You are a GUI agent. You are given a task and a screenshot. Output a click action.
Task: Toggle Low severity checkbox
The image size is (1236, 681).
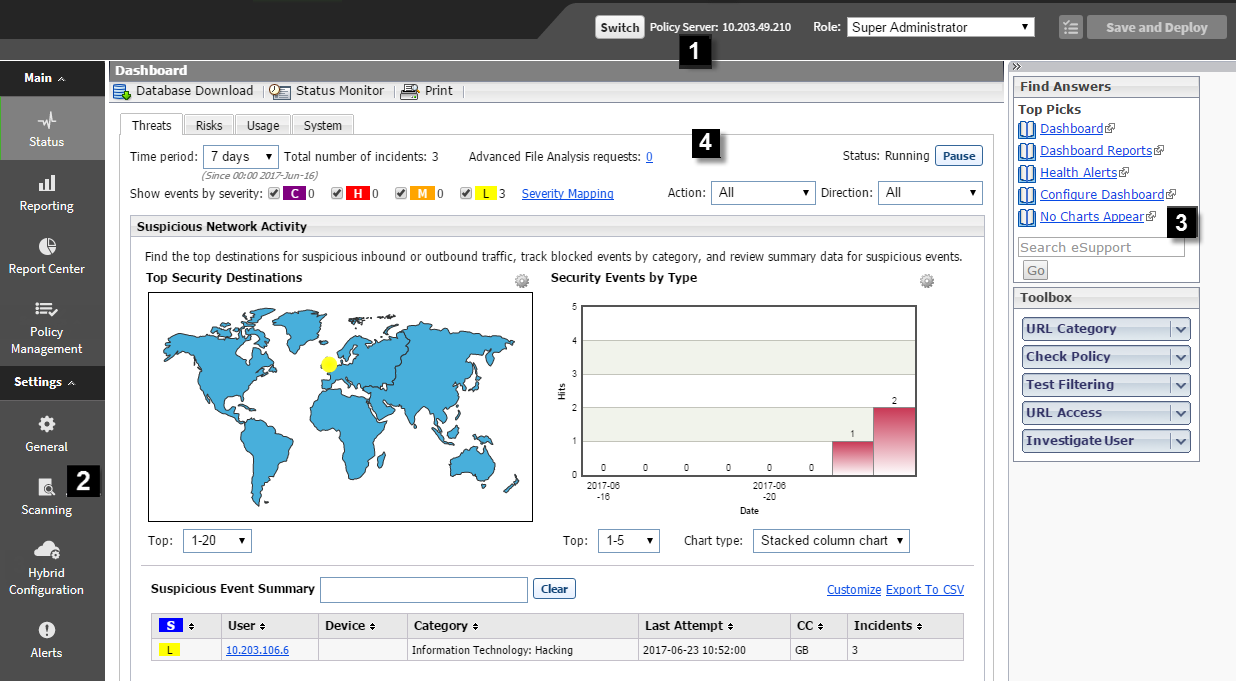click(x=466, y=193)
